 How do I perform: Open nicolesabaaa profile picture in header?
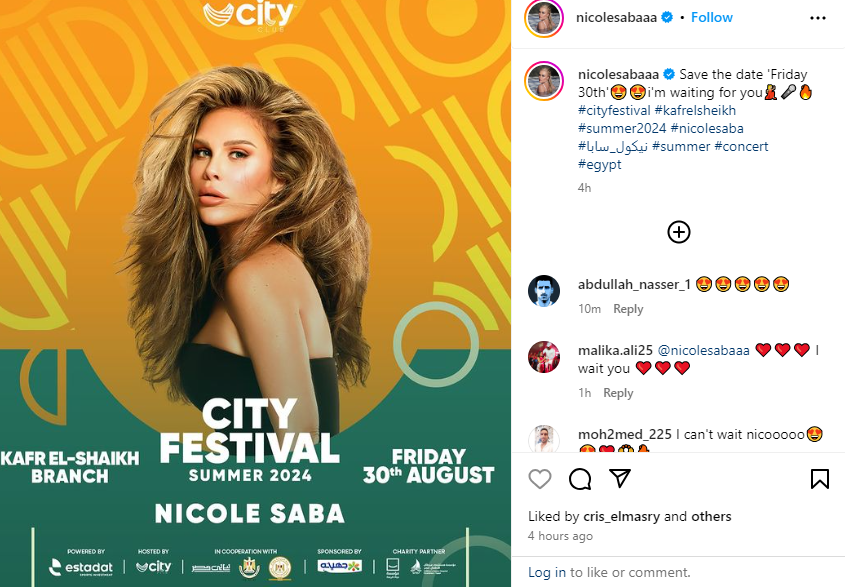(x=544, y=18)
